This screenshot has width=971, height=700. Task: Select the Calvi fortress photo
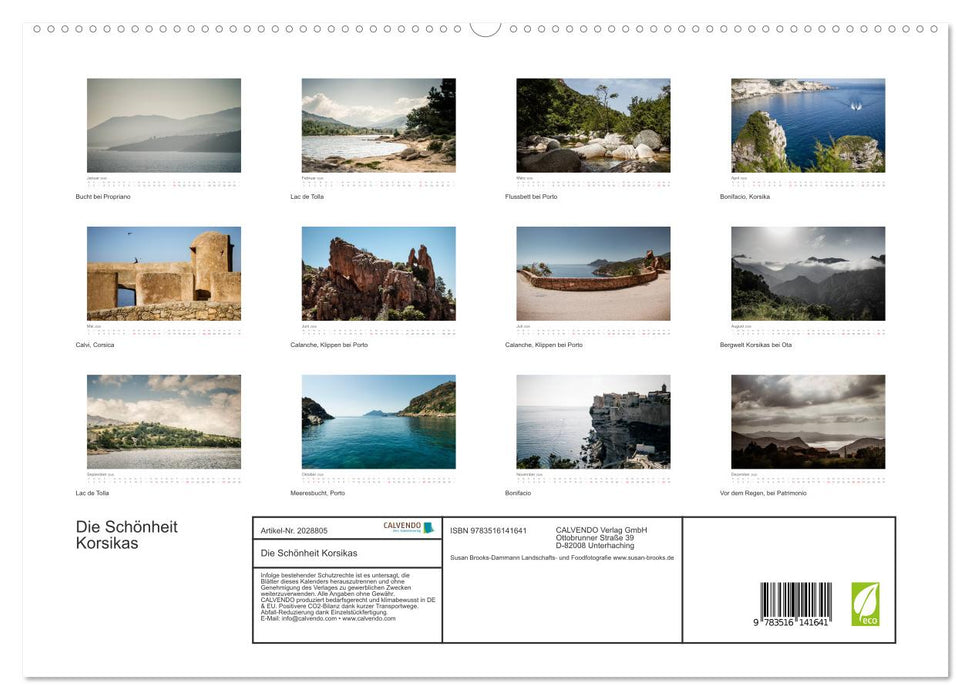(164, 273)
